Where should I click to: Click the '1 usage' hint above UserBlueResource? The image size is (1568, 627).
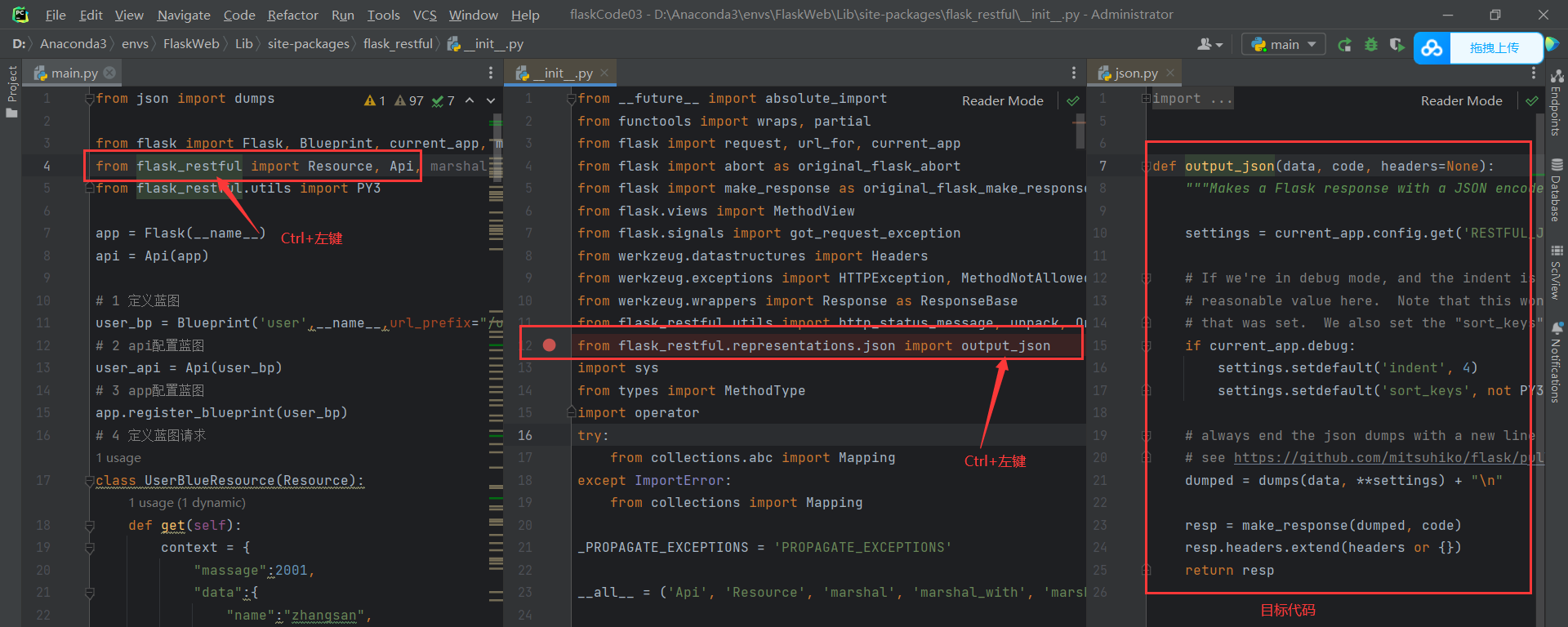coord(118,458)
